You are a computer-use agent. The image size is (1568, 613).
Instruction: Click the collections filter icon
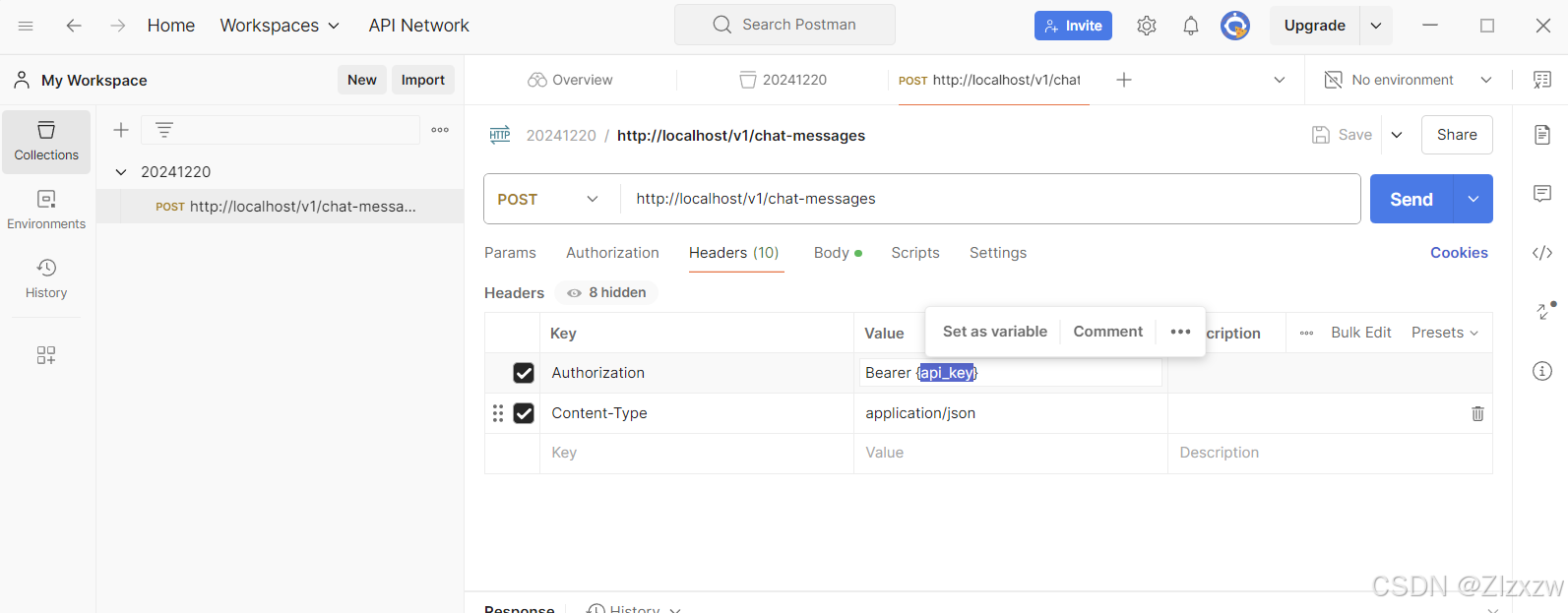coord(164,130)
